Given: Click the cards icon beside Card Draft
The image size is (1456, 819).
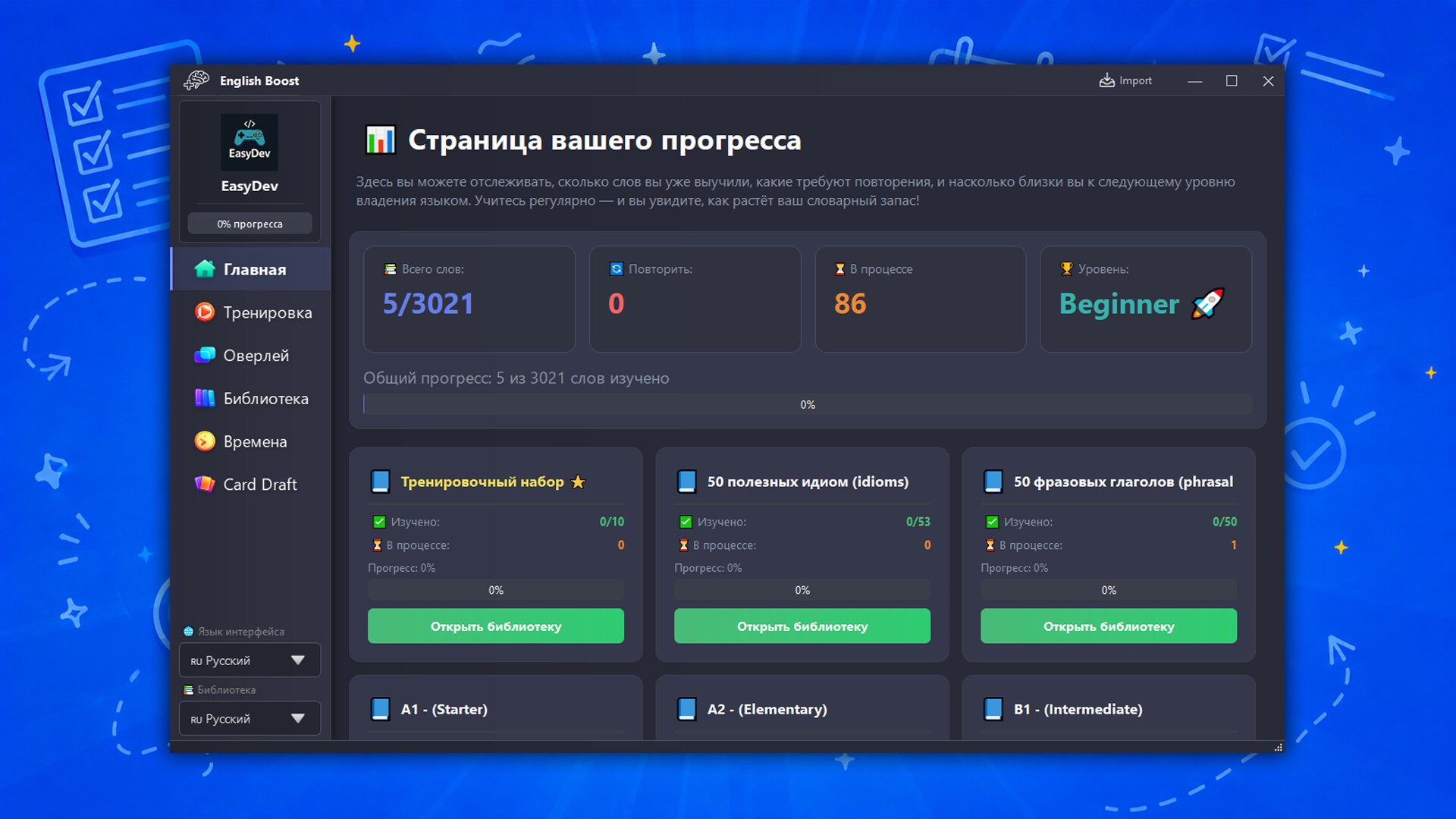Looking at the screenshot, I should 205,484.
